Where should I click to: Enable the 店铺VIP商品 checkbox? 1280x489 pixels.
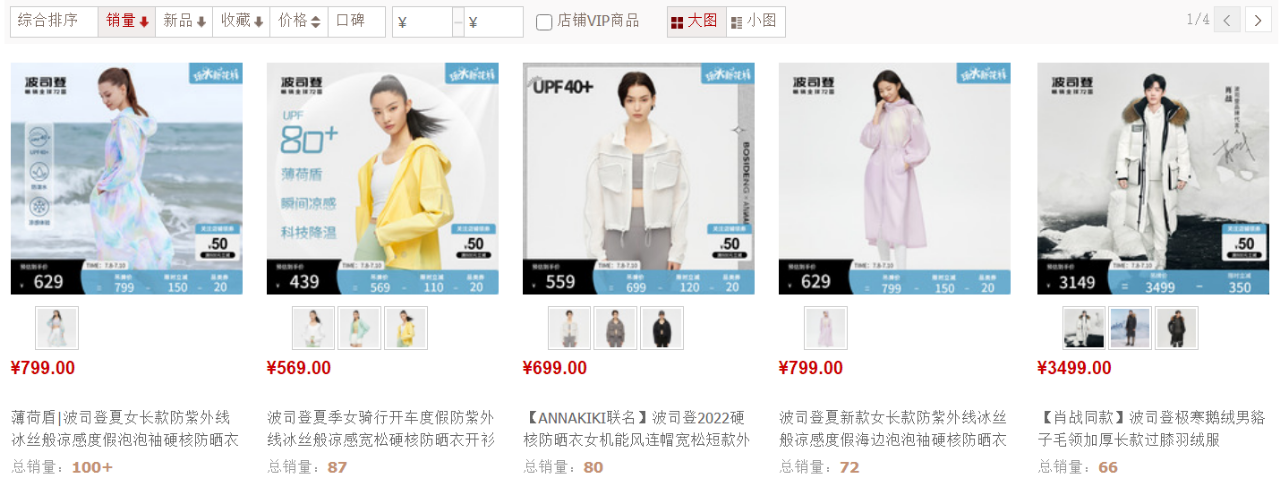pyautogui.click(x=544, y=22)
